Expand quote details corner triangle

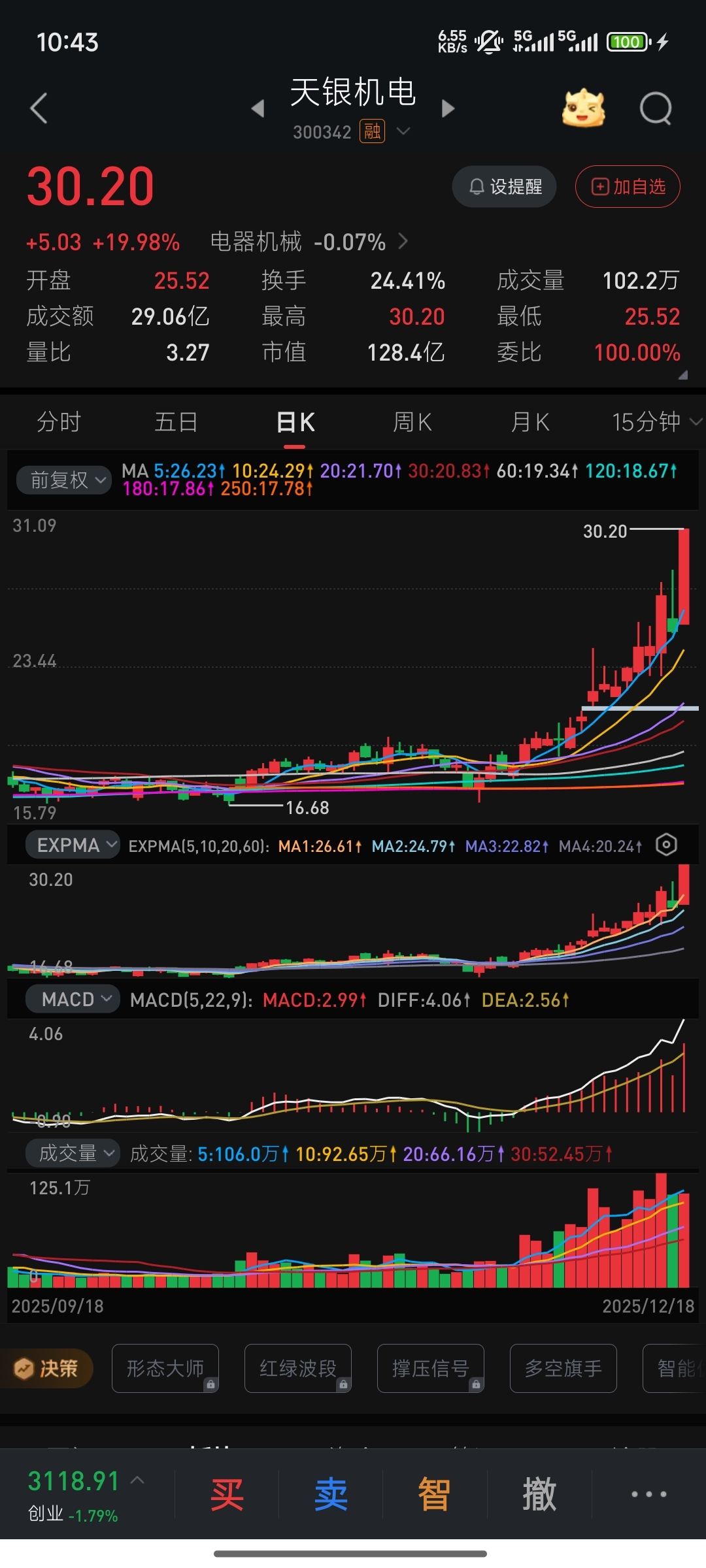point(683,375)
